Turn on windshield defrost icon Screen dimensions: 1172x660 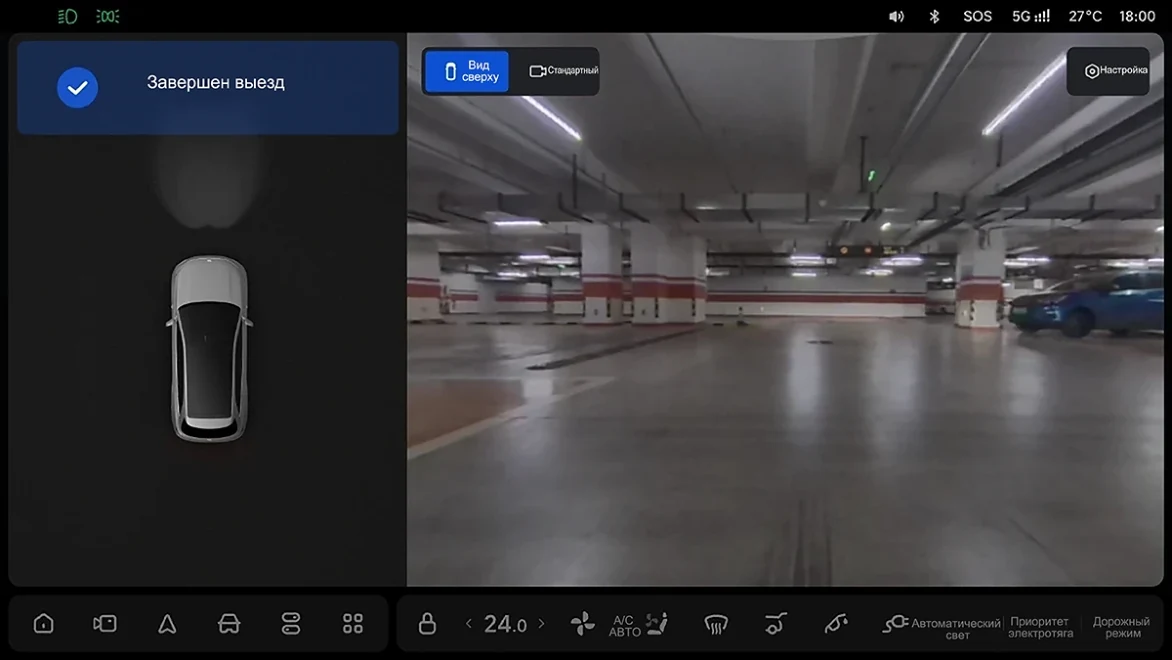(x=715, y=624)
